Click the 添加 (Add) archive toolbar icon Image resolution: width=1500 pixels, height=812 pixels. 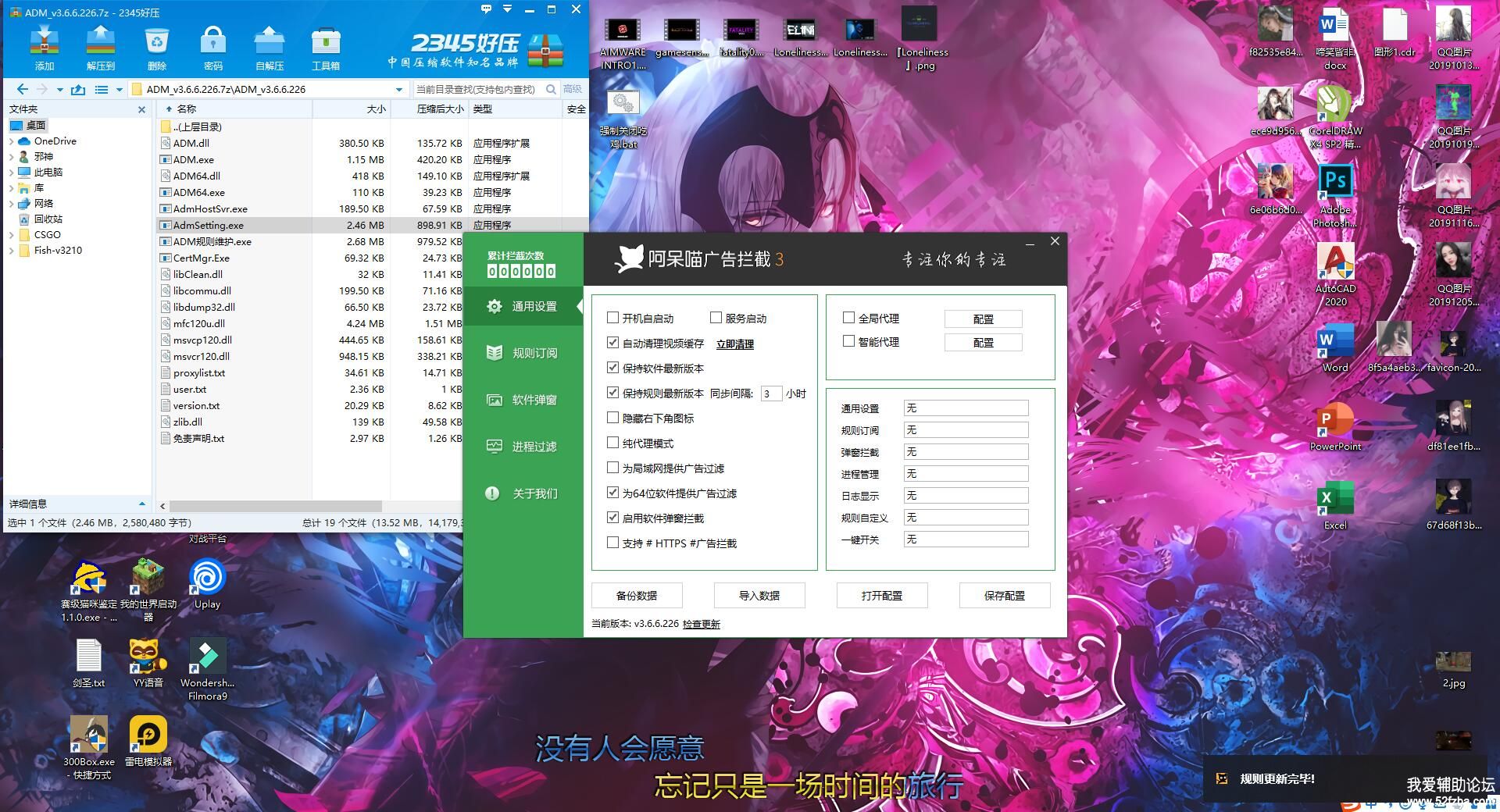pos(45,41)
